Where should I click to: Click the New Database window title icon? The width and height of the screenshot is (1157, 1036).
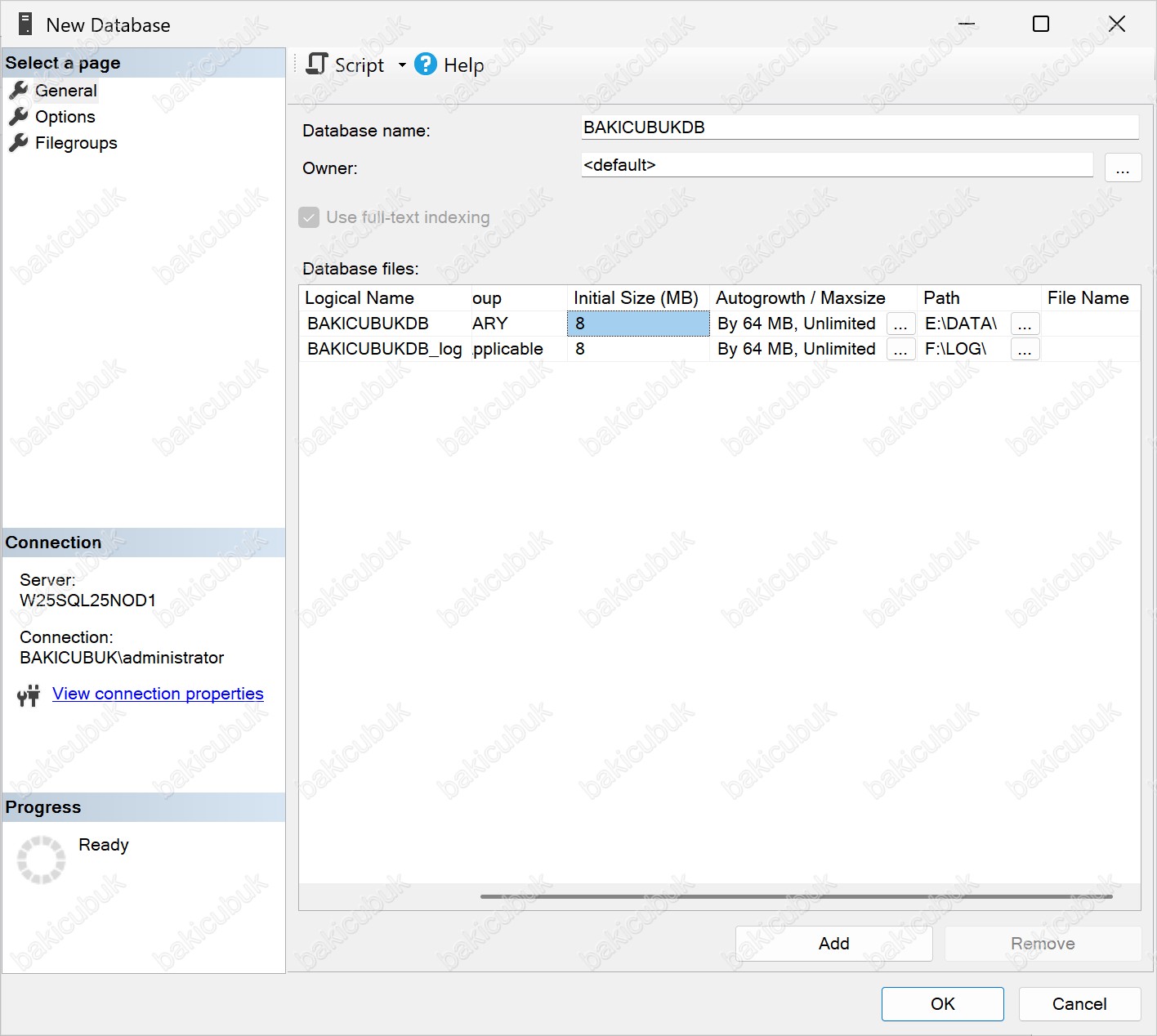coord(25,25)
